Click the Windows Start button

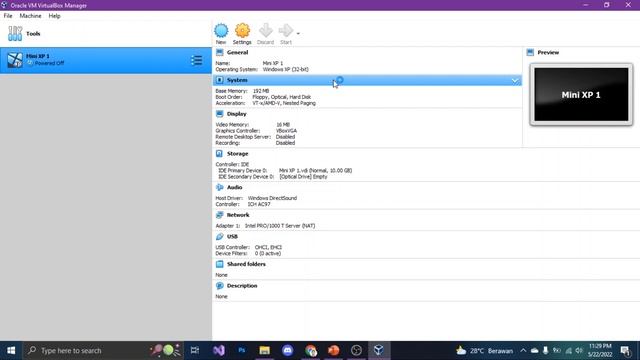11,351
